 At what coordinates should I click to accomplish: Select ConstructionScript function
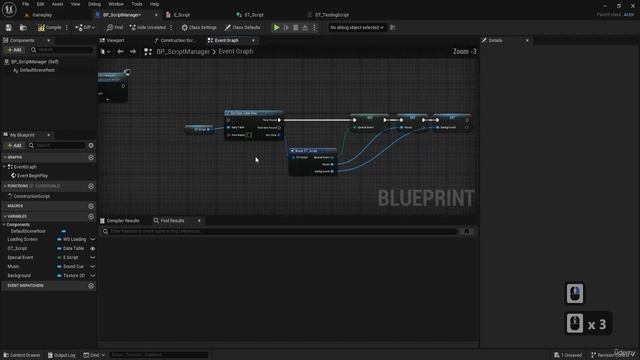click(x=31, y=196)
